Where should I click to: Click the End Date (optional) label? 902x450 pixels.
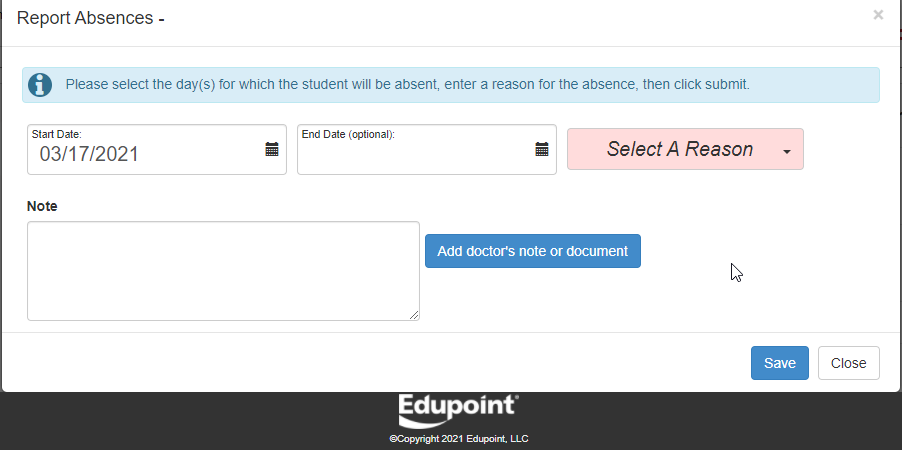click(x=348, y=135)
